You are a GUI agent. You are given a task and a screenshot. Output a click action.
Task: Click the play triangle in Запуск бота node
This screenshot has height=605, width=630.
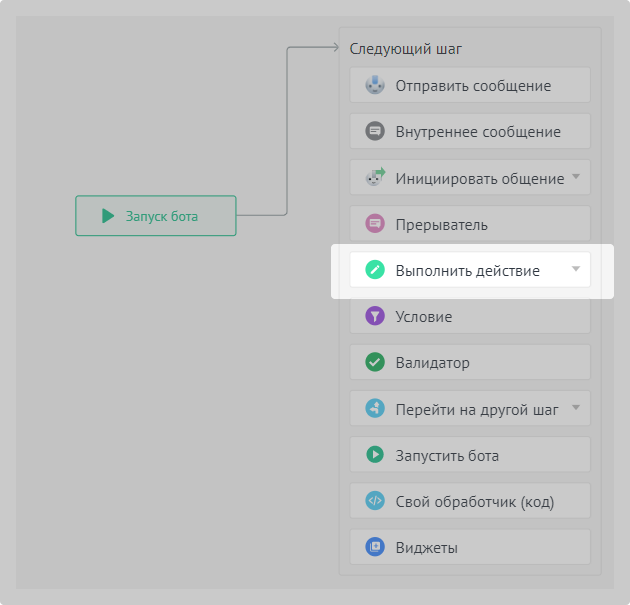[107, 215]
